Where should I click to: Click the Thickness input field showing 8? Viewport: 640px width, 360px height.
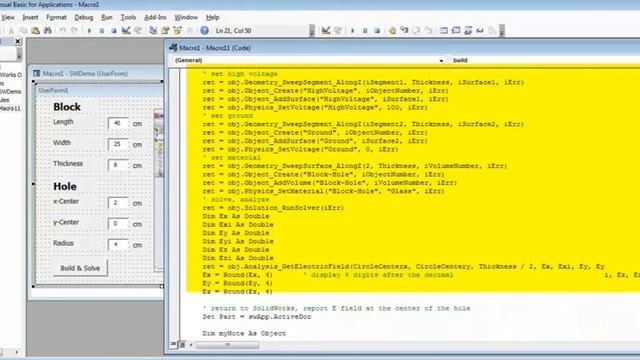point(118,165)
